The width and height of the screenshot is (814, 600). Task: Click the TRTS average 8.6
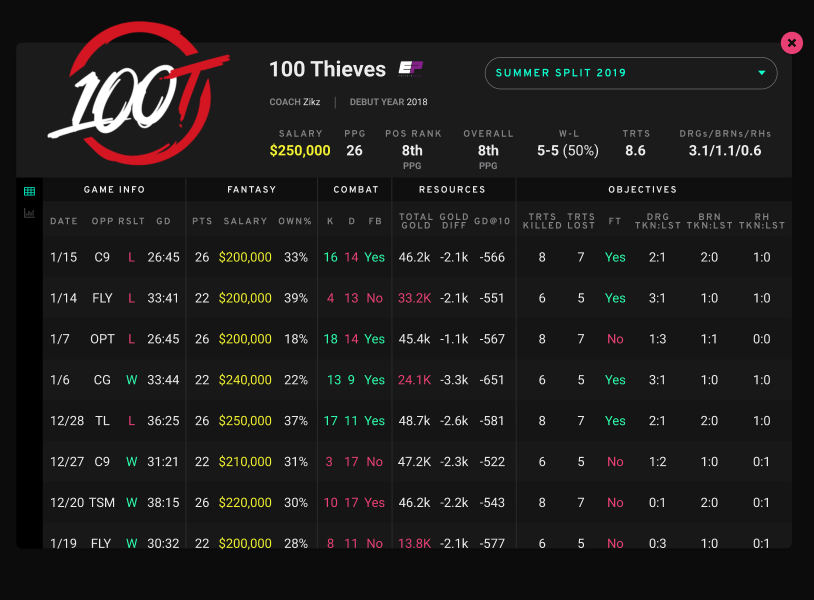pos(635,151)
